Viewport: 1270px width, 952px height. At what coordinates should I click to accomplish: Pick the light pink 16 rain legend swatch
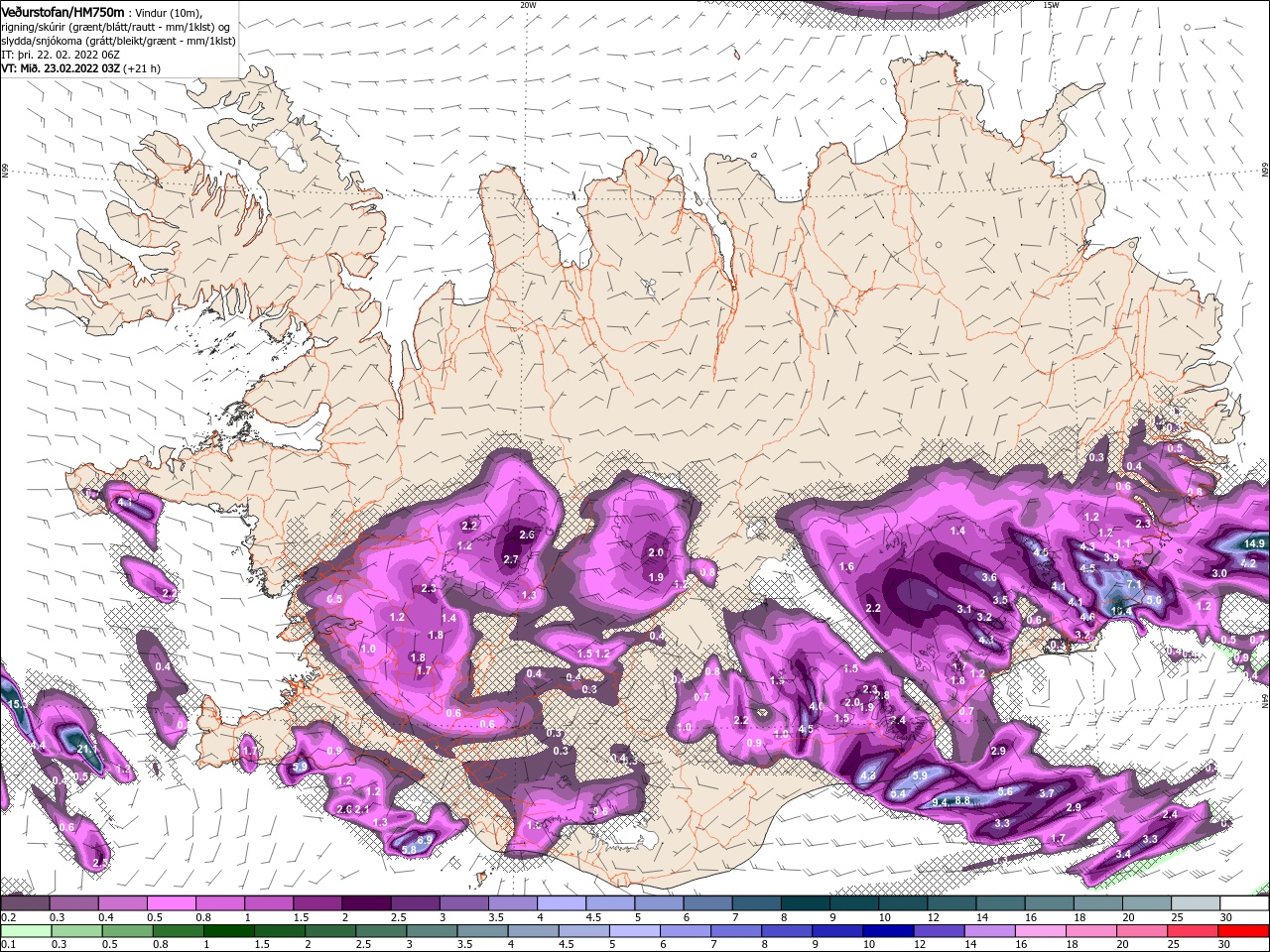[1041, 931]
